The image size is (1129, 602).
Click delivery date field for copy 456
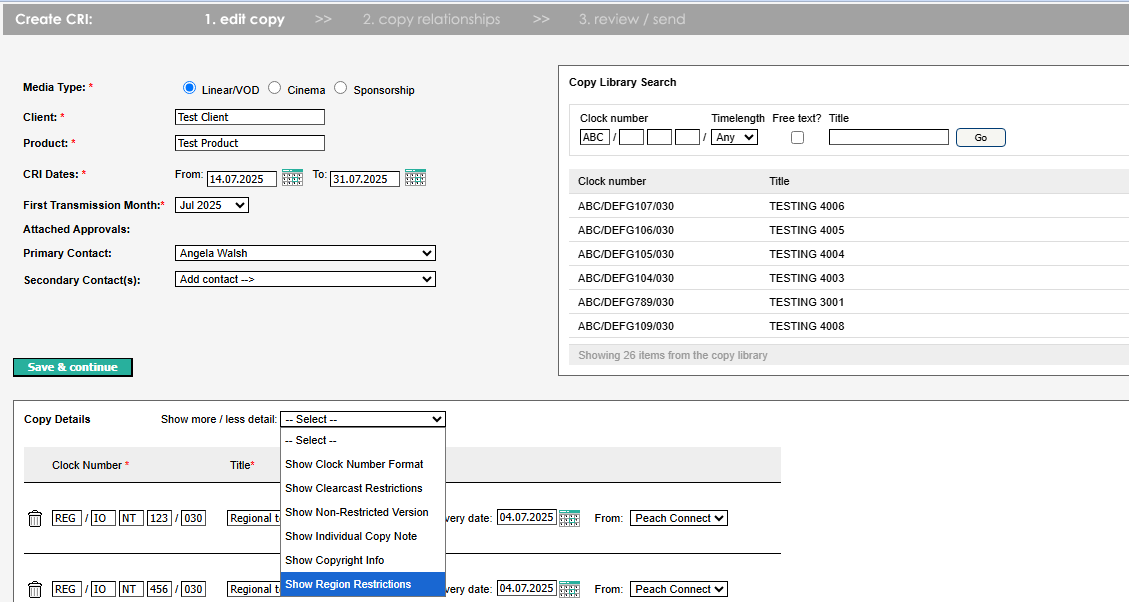tap(526, 588)
